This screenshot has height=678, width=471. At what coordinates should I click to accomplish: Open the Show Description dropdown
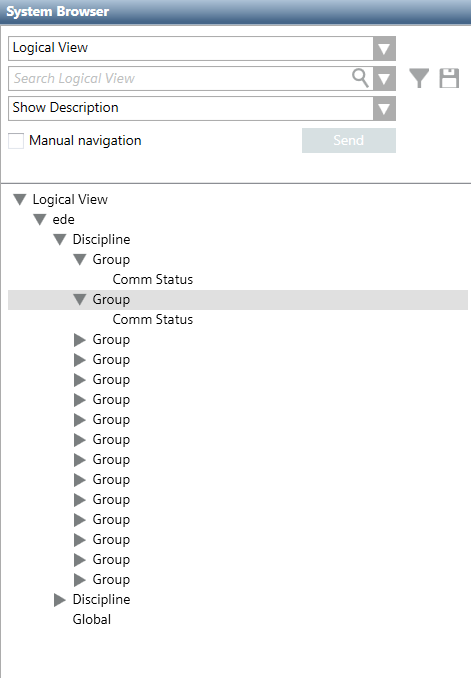[384, 109]
